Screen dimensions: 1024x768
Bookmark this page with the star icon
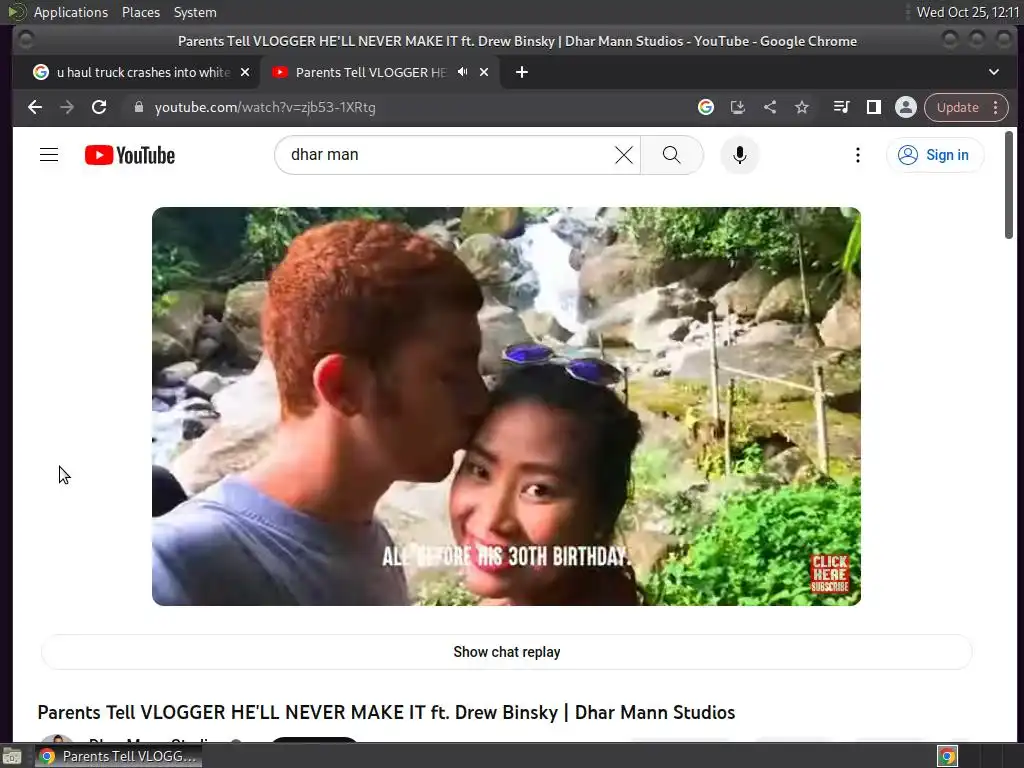[802, 107]
